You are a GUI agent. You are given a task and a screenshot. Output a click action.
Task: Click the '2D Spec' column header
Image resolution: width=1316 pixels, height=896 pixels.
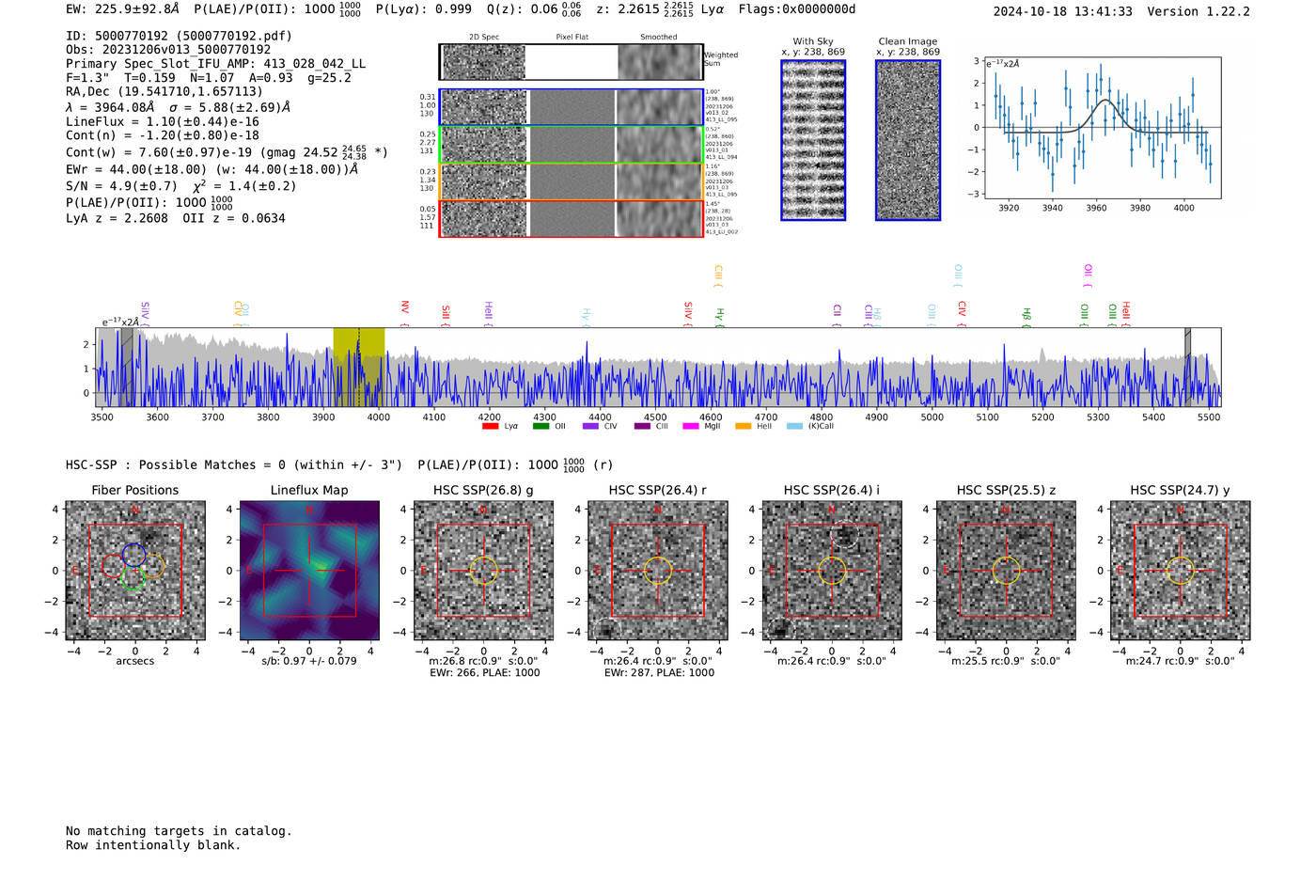pyautogui.click(x=484, y=38)
